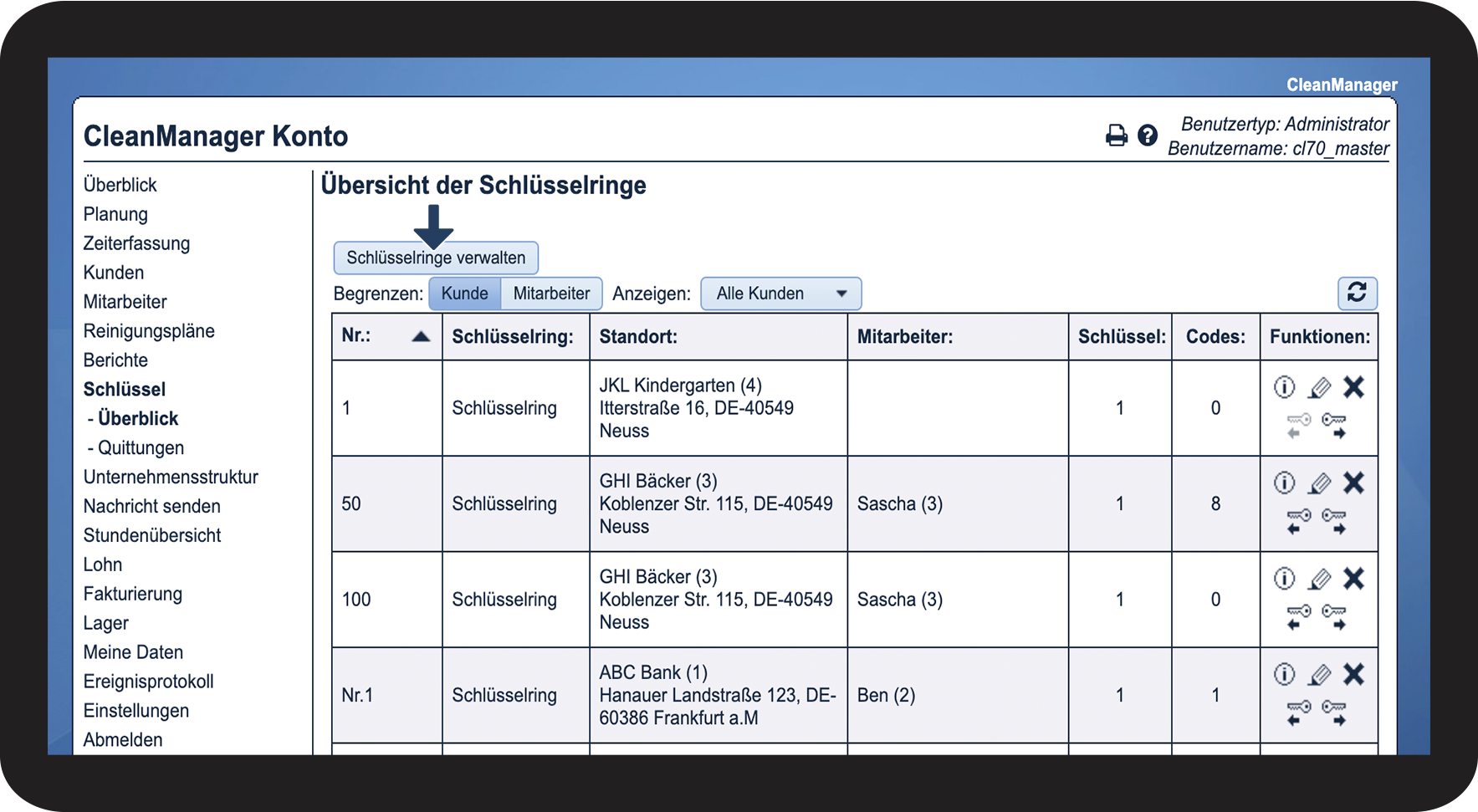
Task: Open the Alle Kunden dropdown
Action: 780,294
